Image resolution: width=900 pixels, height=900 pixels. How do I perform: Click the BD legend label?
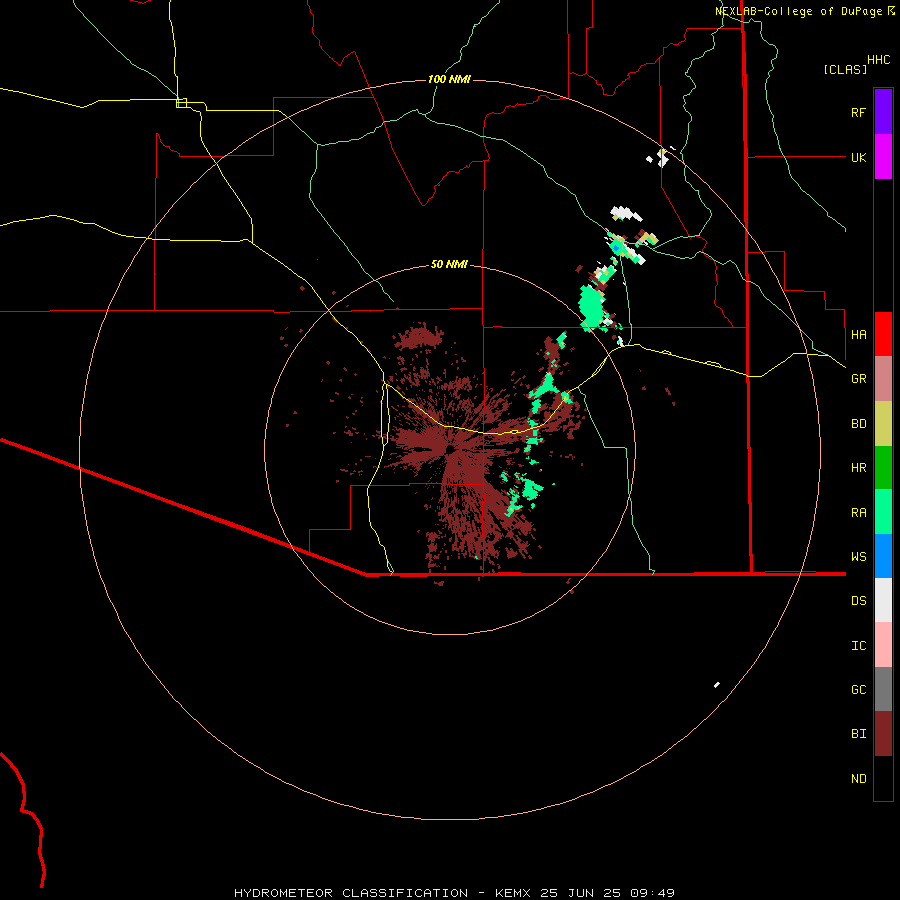[858, 424]
